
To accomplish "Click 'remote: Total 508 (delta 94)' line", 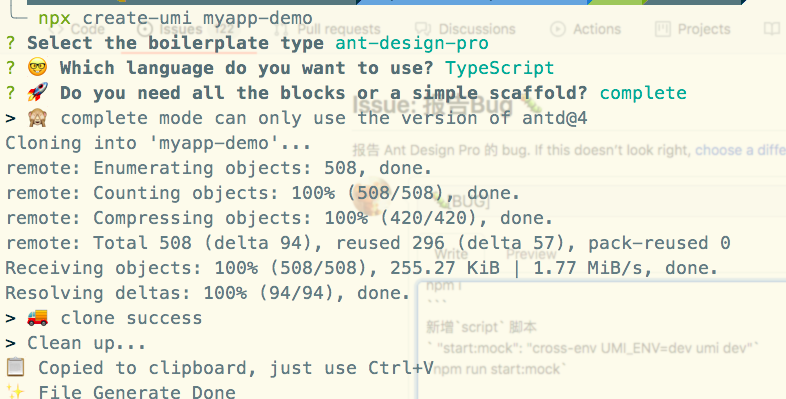I will click(368, 244).
